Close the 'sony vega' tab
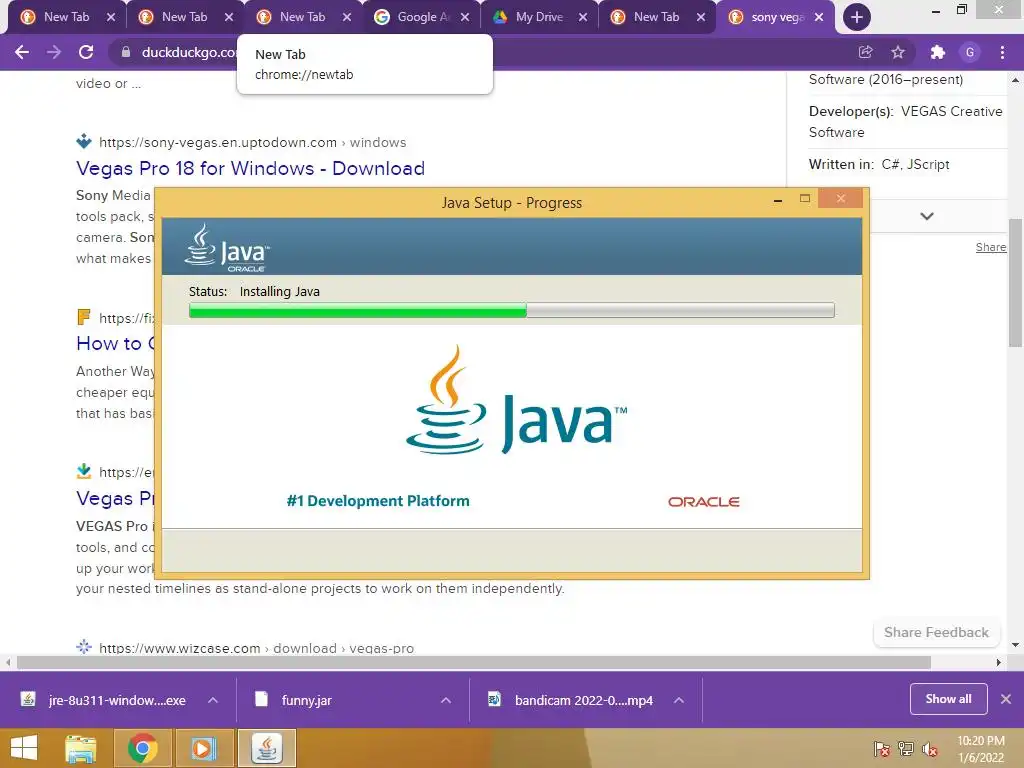This screenshot has width=1024, height=768. 819,17
